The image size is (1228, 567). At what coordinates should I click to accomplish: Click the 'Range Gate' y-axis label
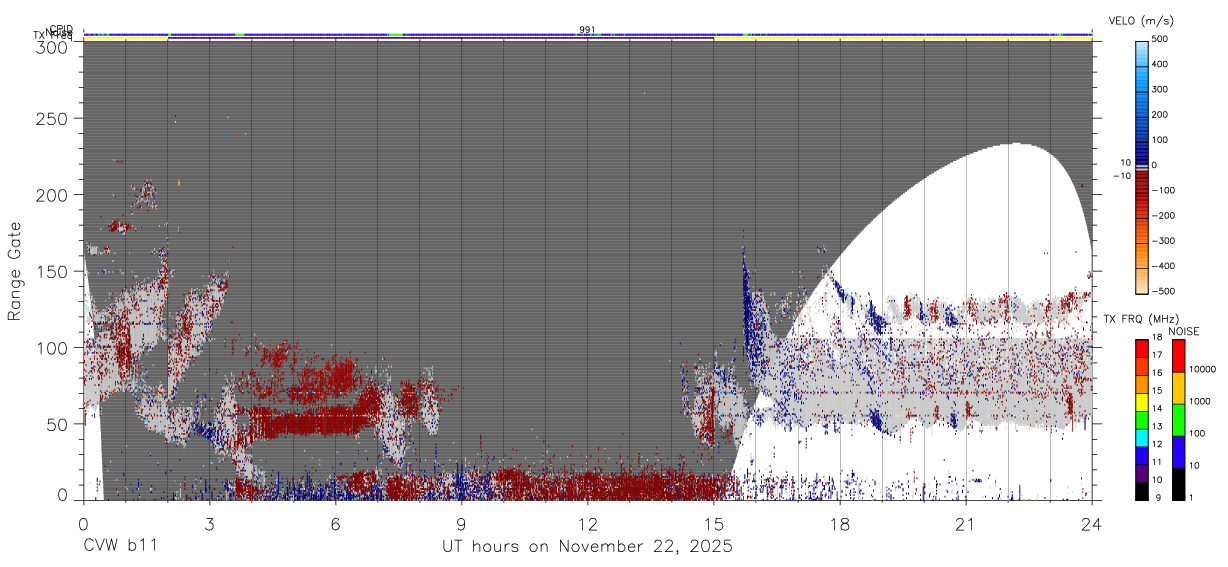pyautogui.click(x=15, y=270)
